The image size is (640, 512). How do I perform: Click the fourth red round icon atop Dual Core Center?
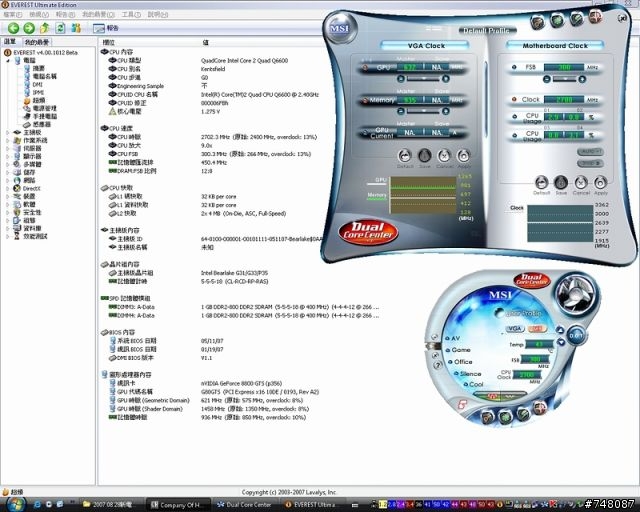(596, 17)
